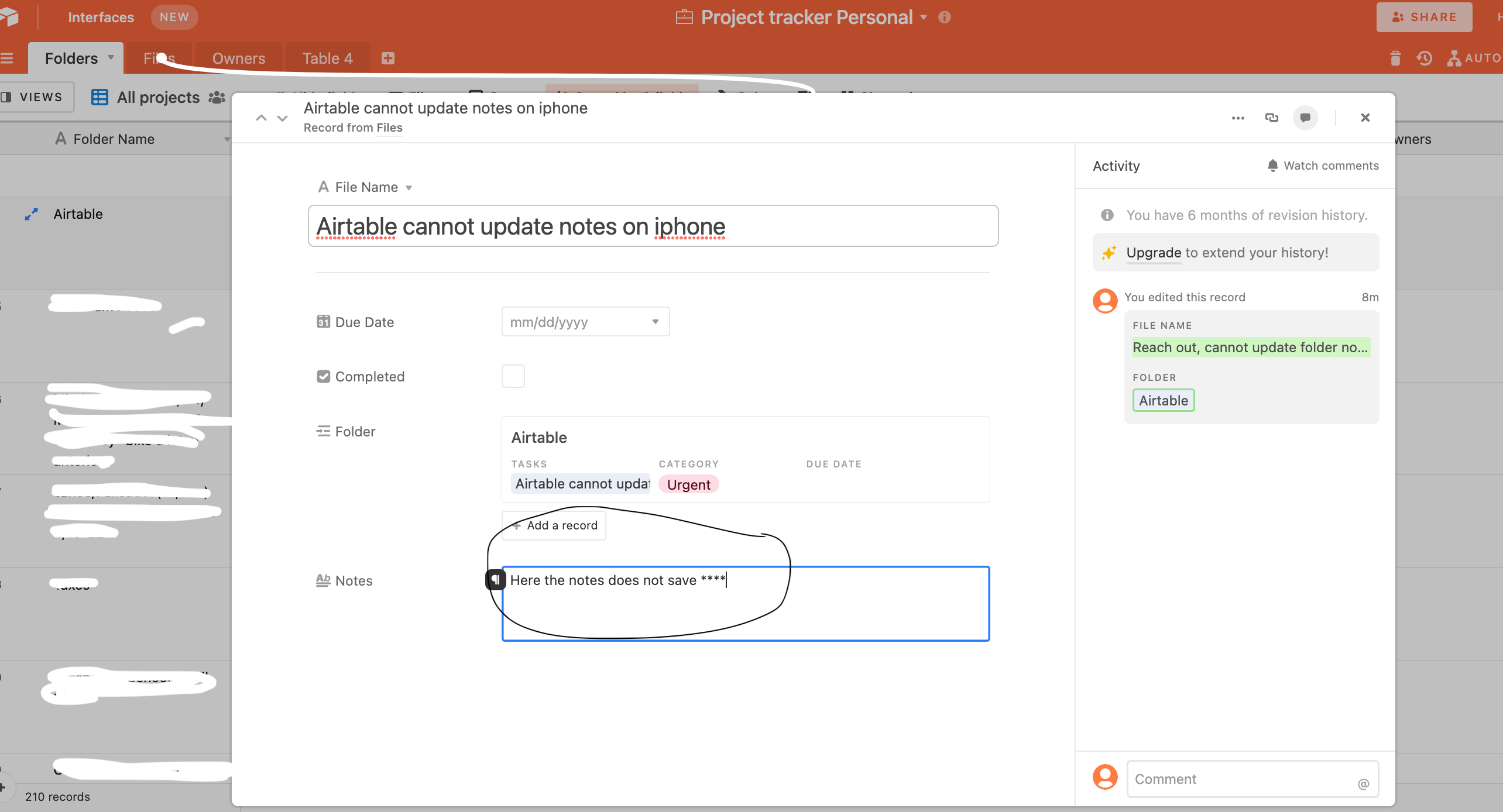Screen dimensions: 1503x812
Task: Switch to the Table 4 tab
Action: tap(328, 59)
